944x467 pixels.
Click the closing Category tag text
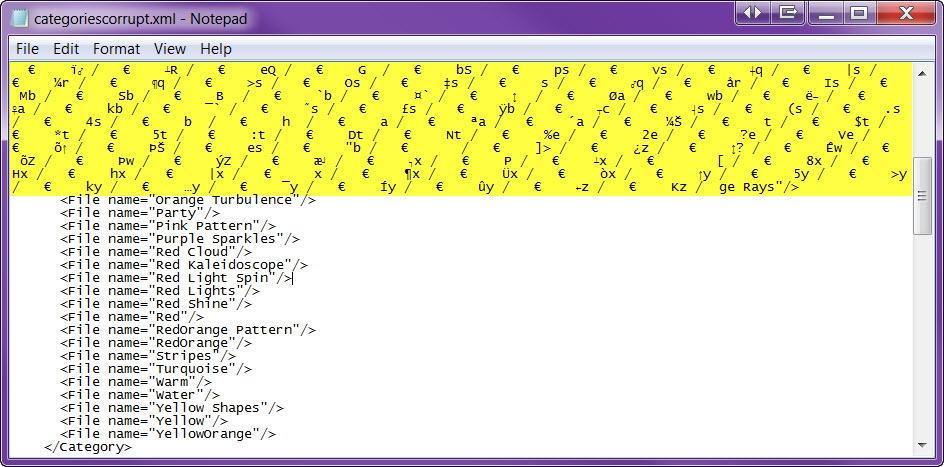pyautogui.click(x=88, y=447)
